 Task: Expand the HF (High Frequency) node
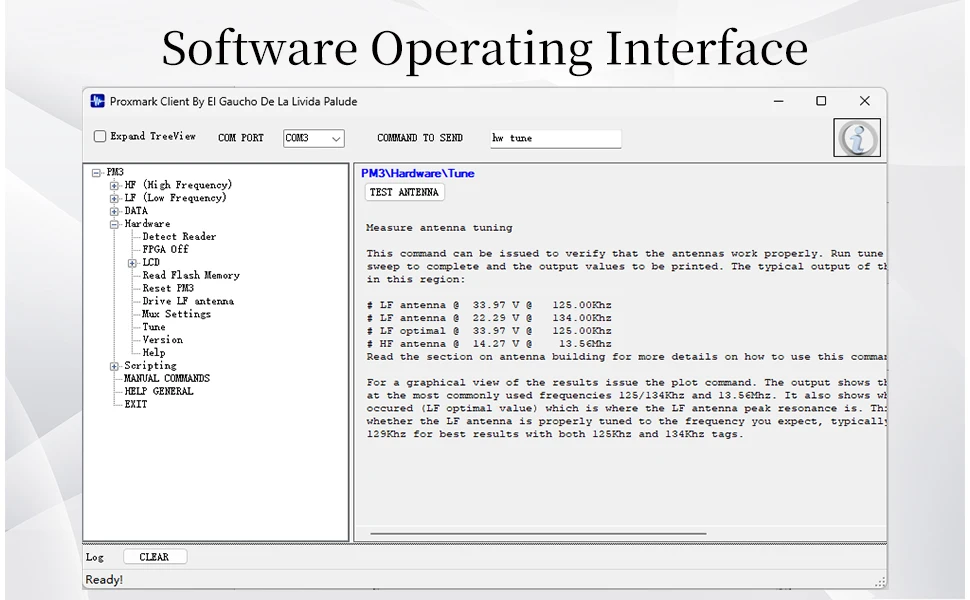pos(114,186)
